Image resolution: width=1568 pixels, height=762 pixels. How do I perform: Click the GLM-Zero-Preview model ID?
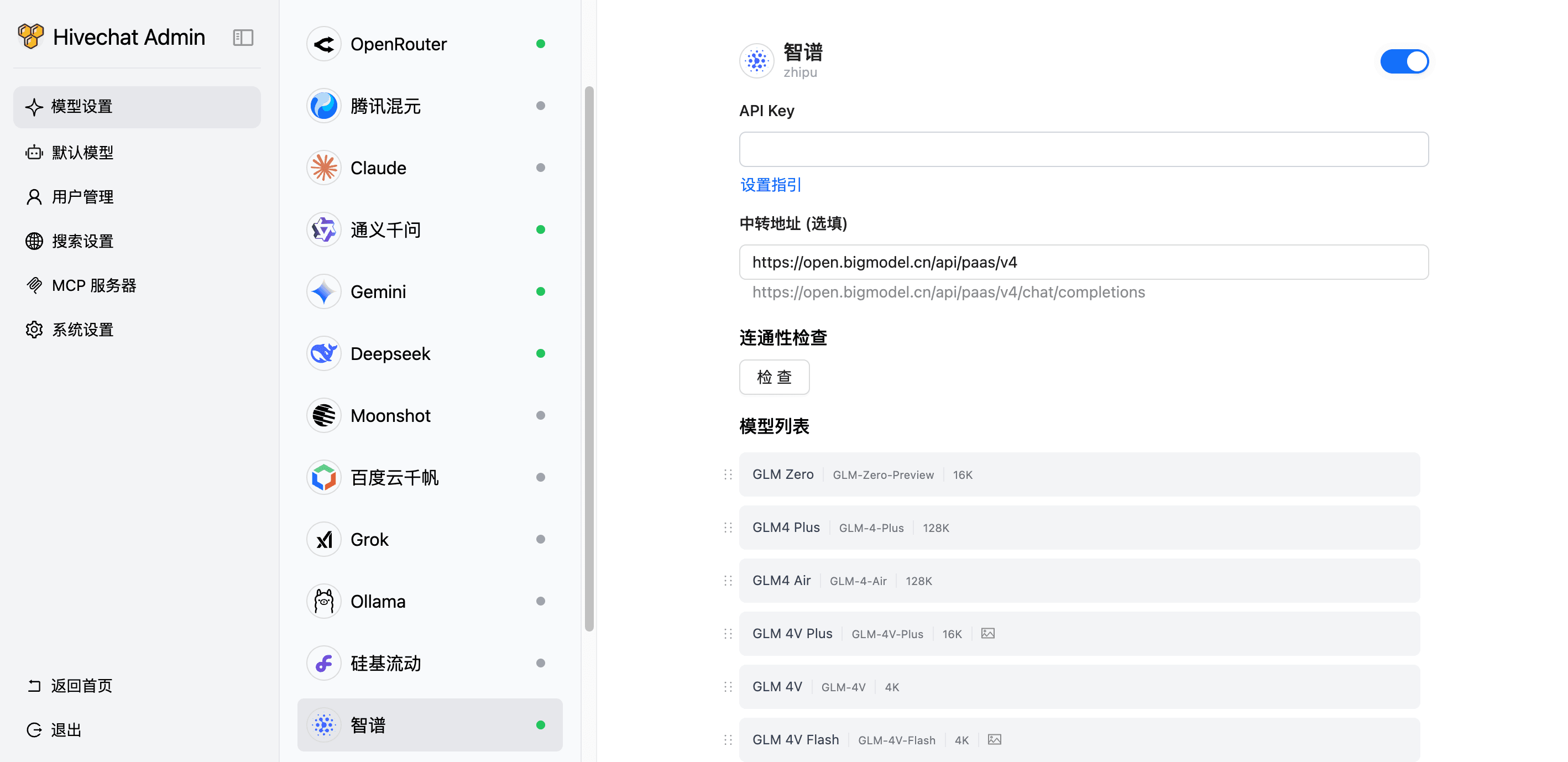883,474
